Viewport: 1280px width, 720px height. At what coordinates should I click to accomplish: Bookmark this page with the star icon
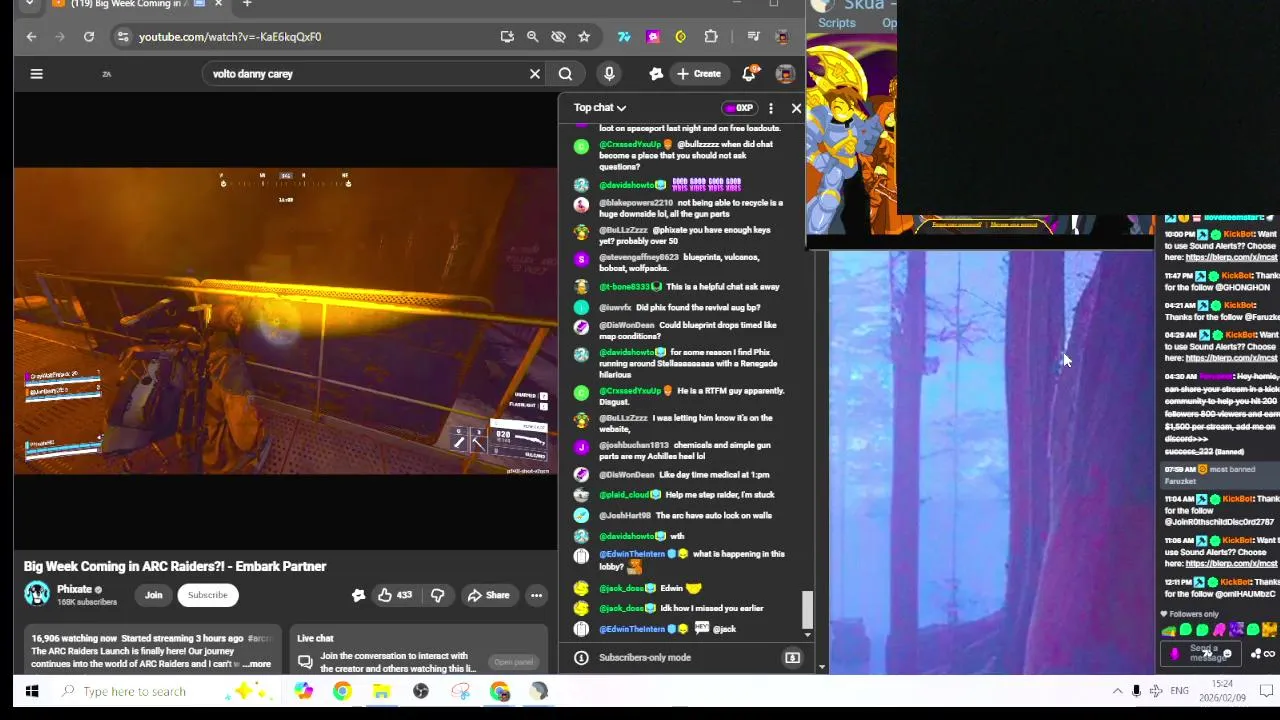tap(584, 37)
